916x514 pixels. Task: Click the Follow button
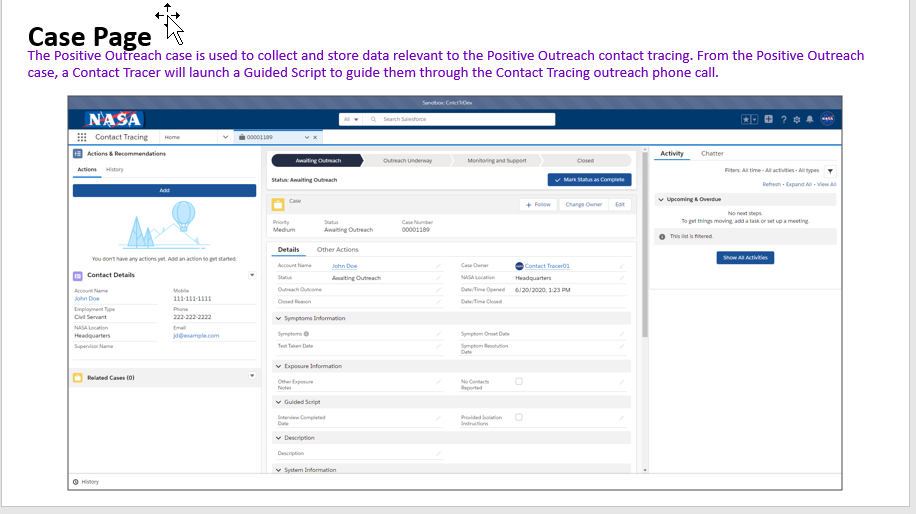537,204
